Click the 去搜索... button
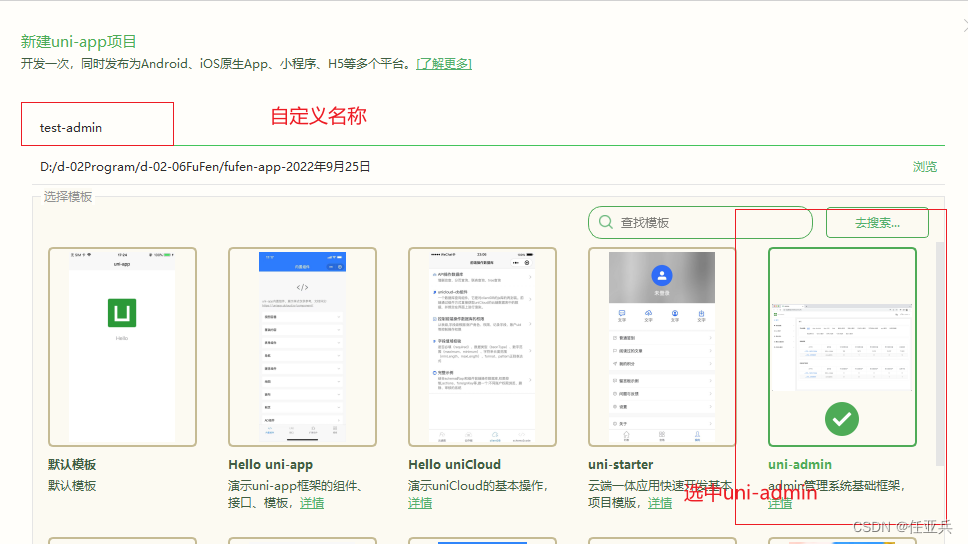 877,223
